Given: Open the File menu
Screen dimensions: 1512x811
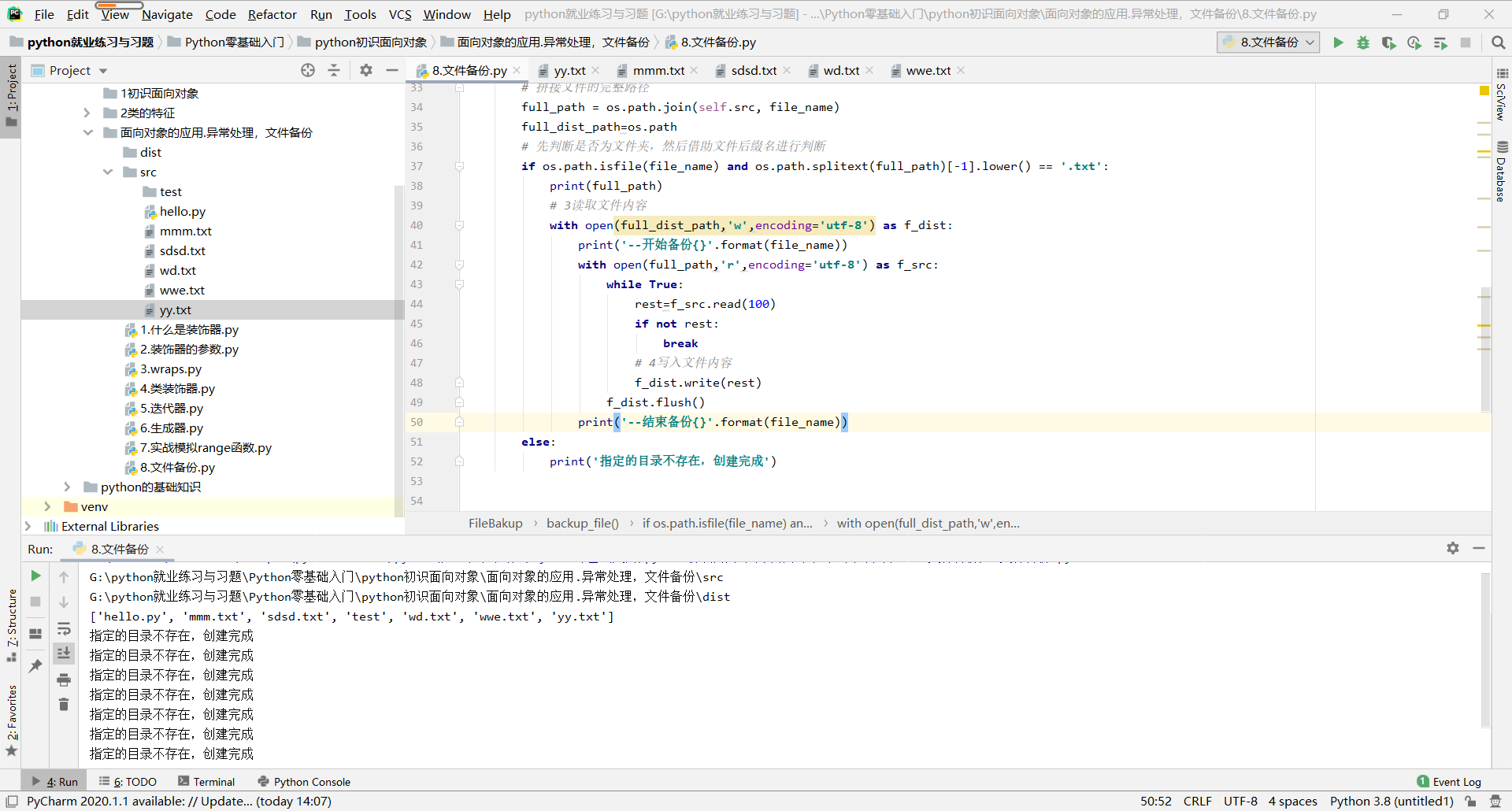Looking at the screenshot, I should coord(44,14).
